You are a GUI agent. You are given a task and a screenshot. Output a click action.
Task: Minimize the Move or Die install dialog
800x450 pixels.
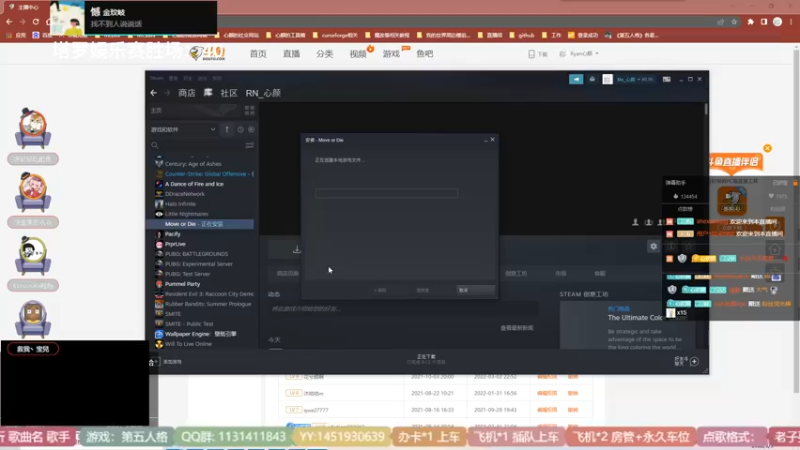point(486,140)
